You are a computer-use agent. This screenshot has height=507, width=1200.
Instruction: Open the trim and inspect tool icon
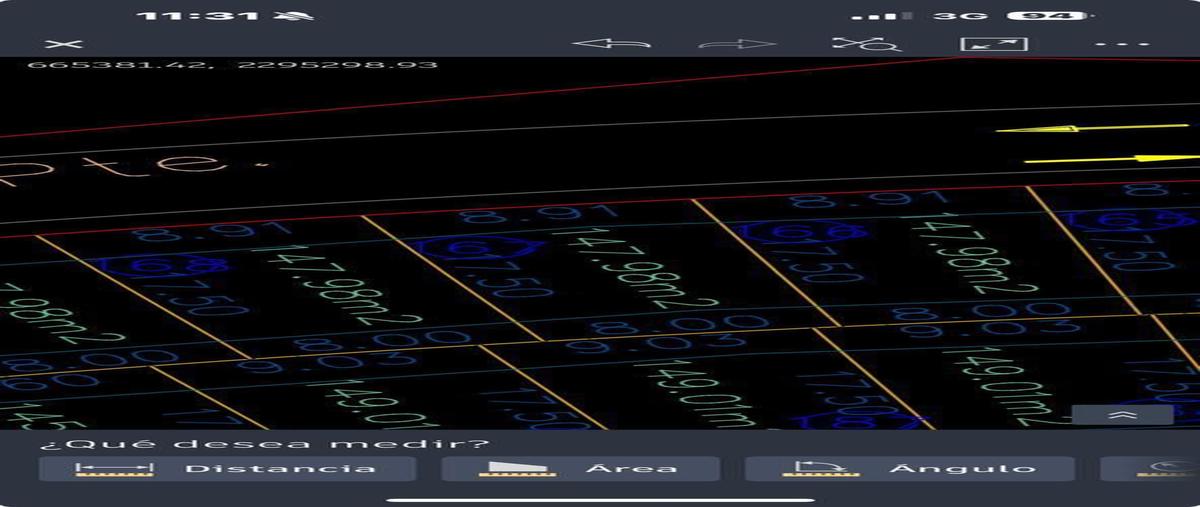[x=866, y=44]
